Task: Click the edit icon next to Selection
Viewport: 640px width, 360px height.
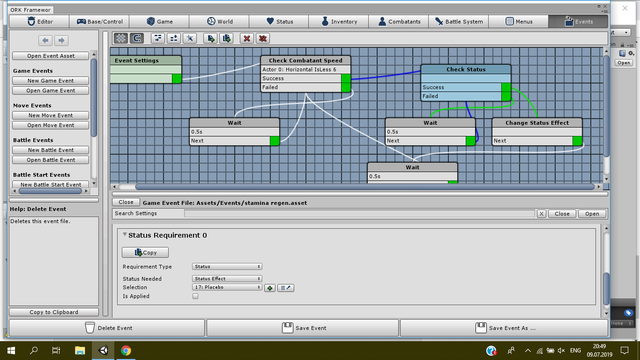Action: tap(286, 288)
